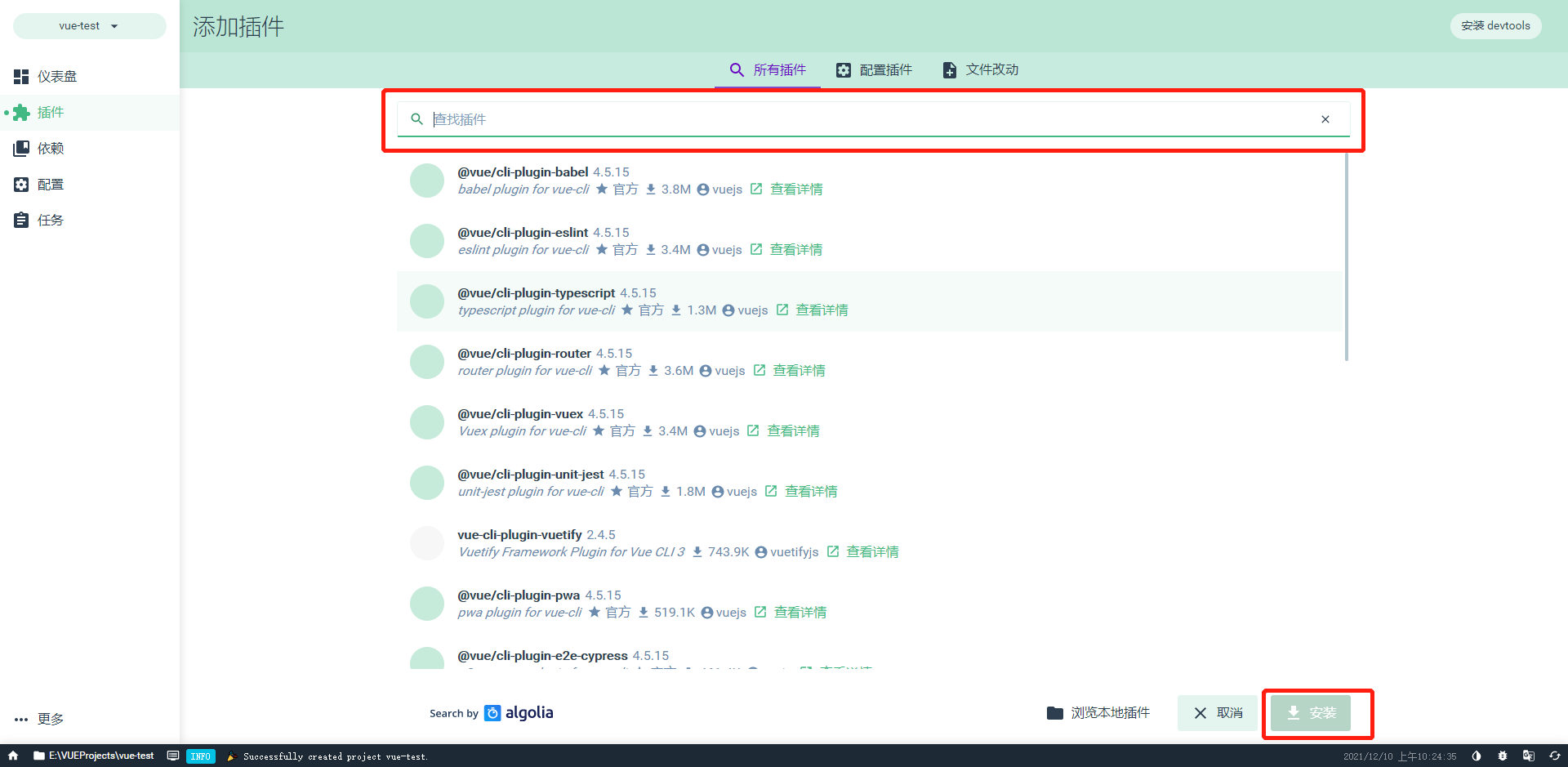This screenshot has width=1568, height=767.
Task: Select the @vue/cli-plugin-vuex plugin
Action: tap(870, 422)
